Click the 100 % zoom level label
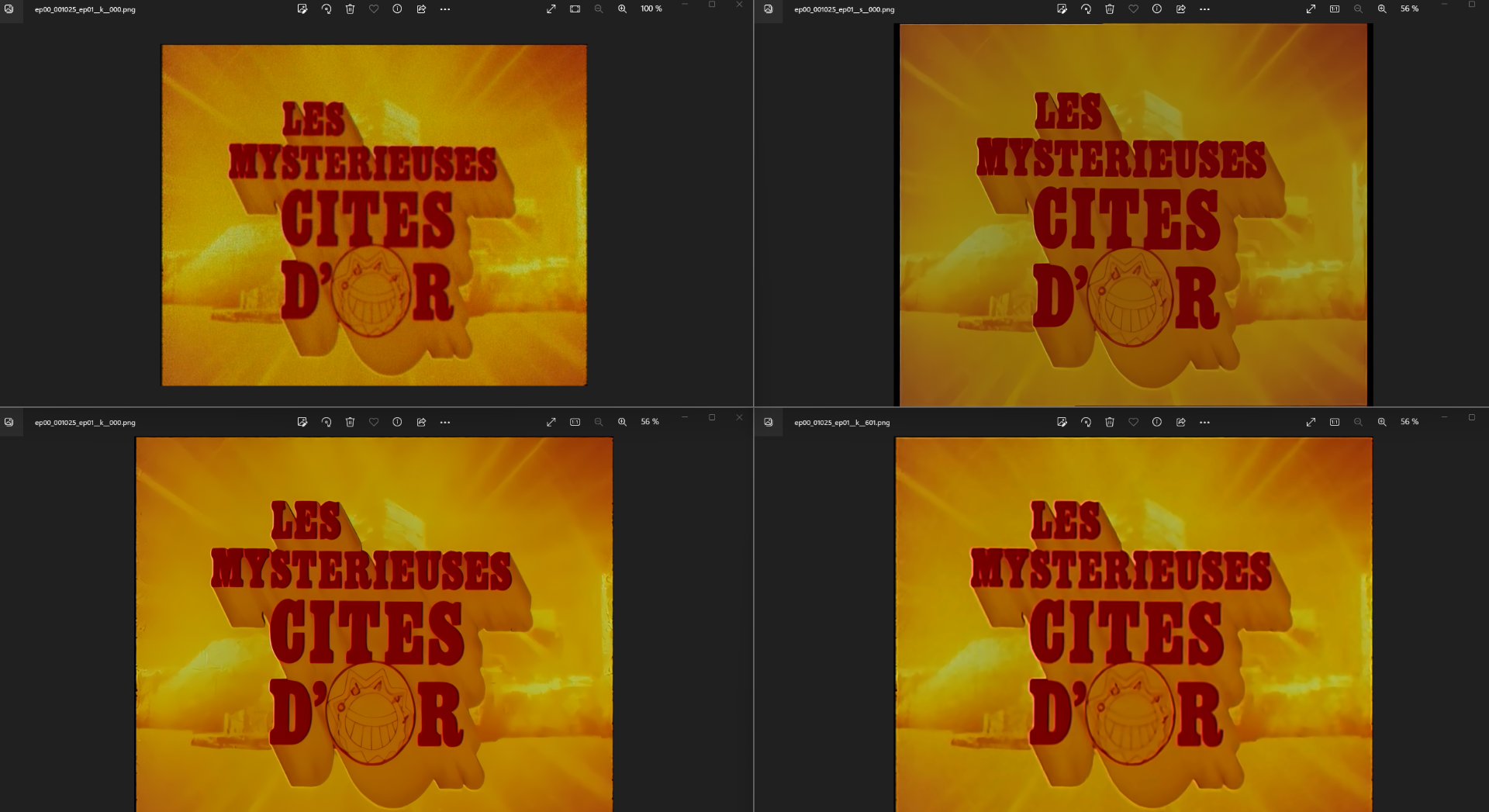 (x=651, y=9)
